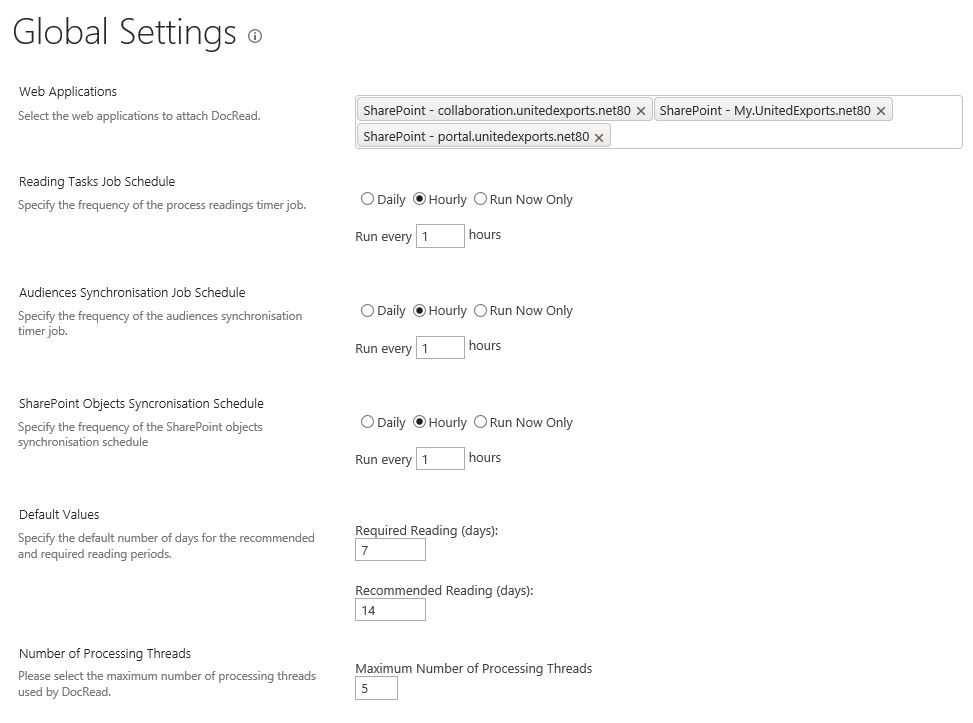
Task: Focus the Recommended Reading days field
Action: point(390,610)
